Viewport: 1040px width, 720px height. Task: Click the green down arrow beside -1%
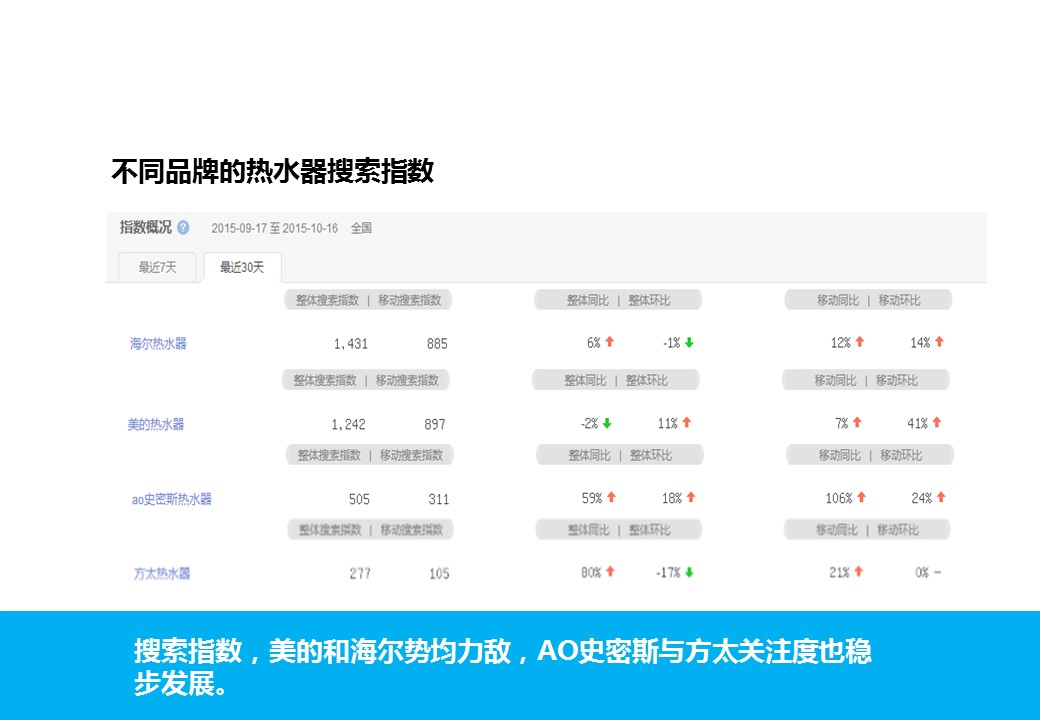(689, 343)
